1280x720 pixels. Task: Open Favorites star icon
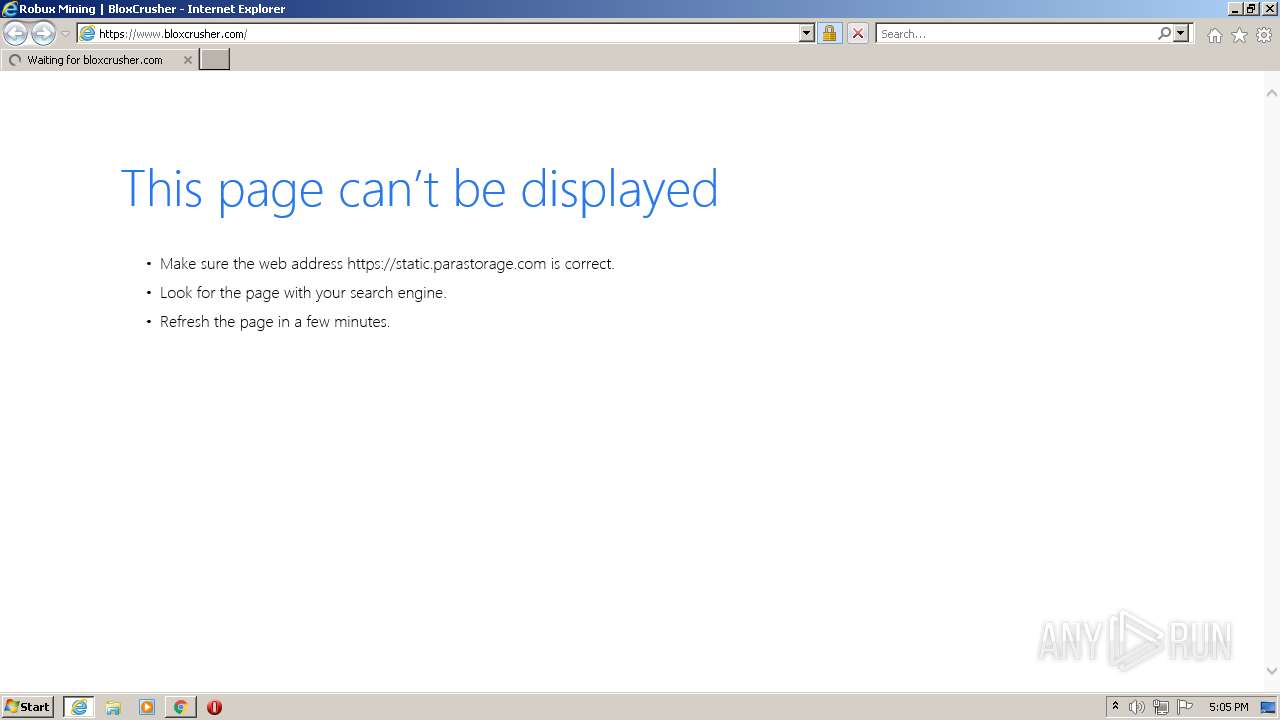click(x=1239, y=35)
